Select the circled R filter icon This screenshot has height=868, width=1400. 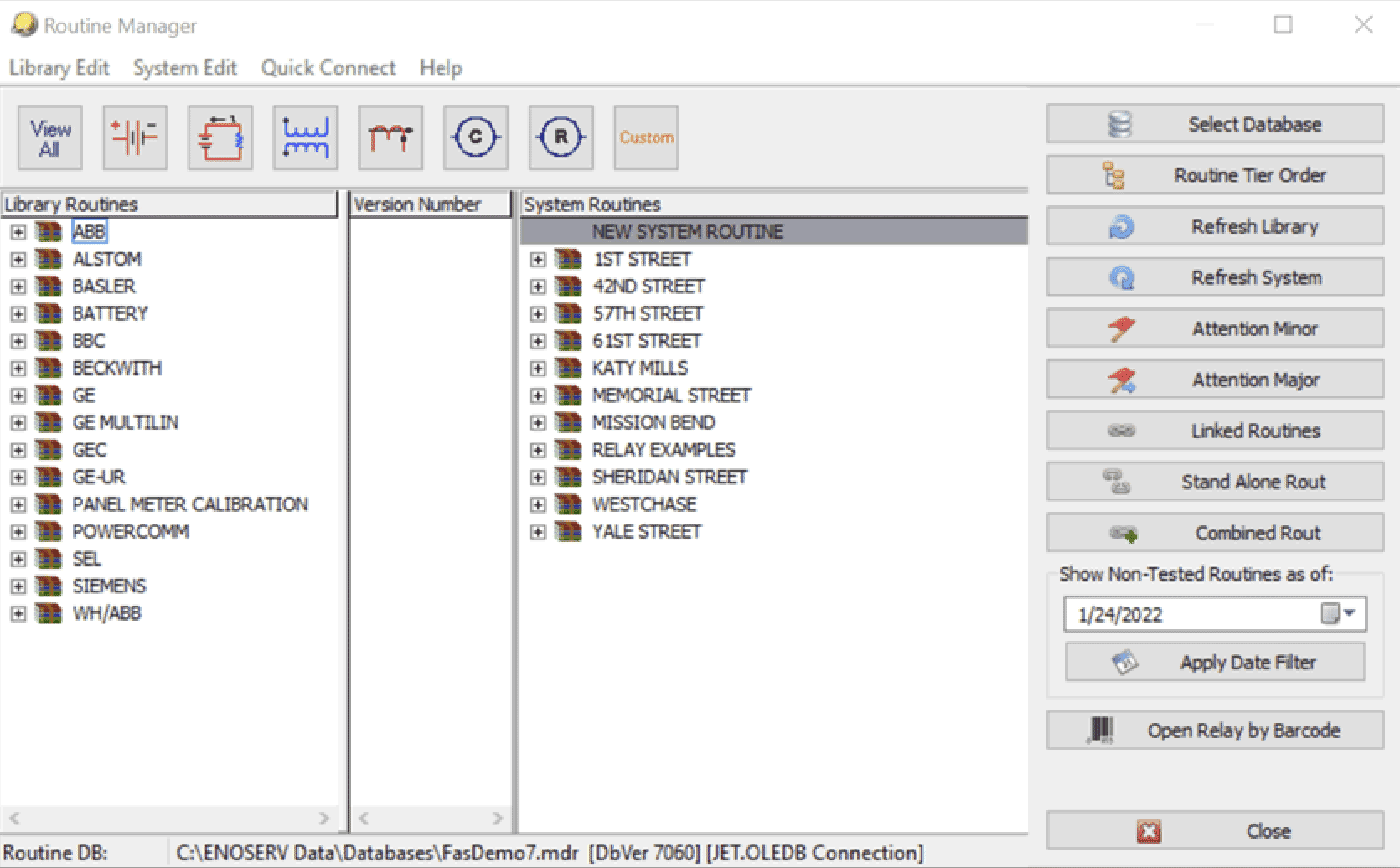pyautogui.click(x=561, y=138)
